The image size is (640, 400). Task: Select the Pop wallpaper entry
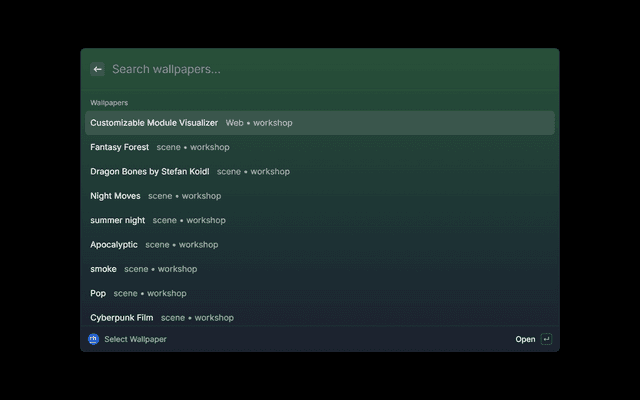pyautogui.click(x=320, y=293)
